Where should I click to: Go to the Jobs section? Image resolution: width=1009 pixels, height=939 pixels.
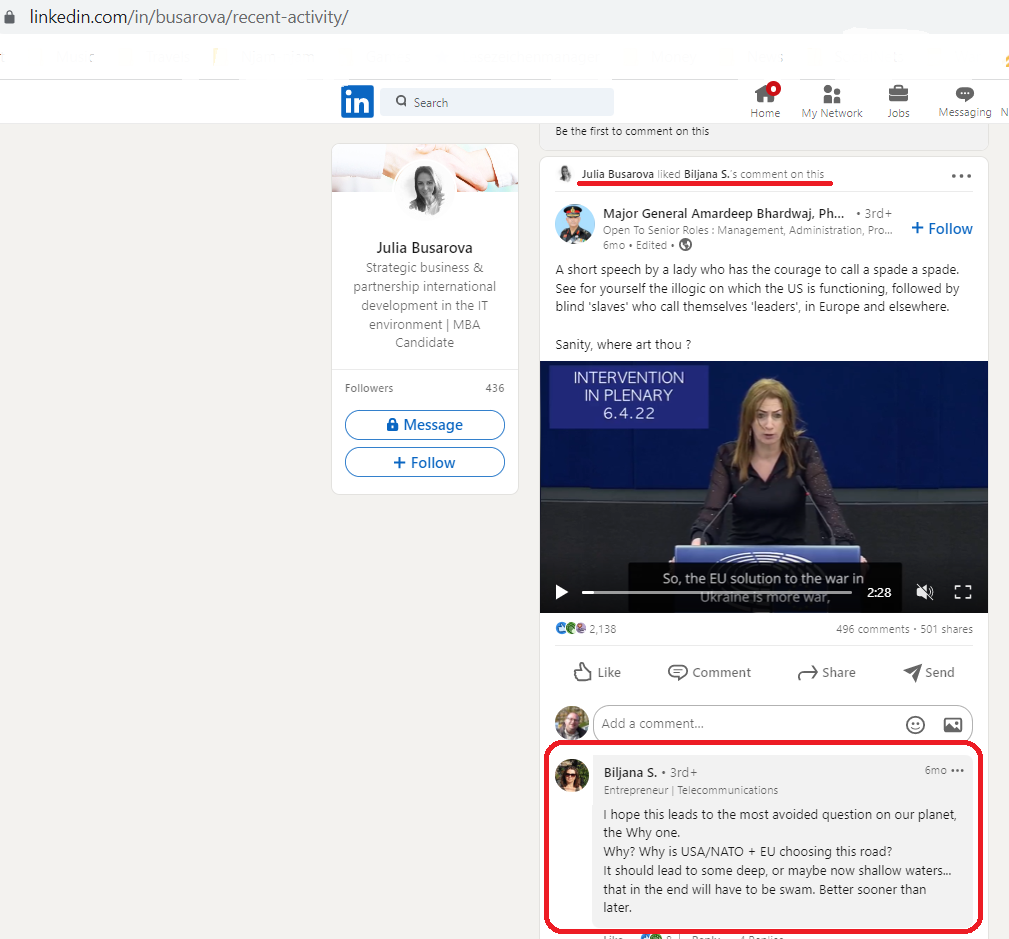(898, 102)
